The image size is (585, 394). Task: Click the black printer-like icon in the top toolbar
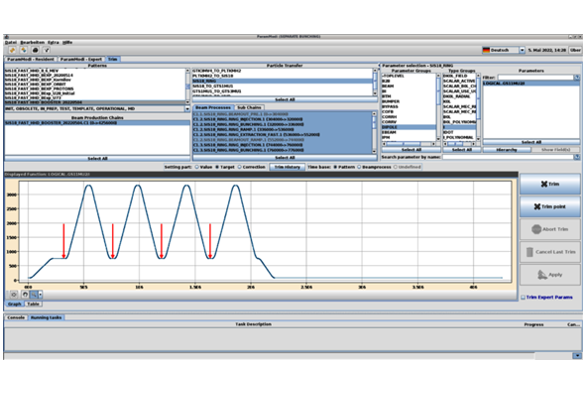pos(35,50)
